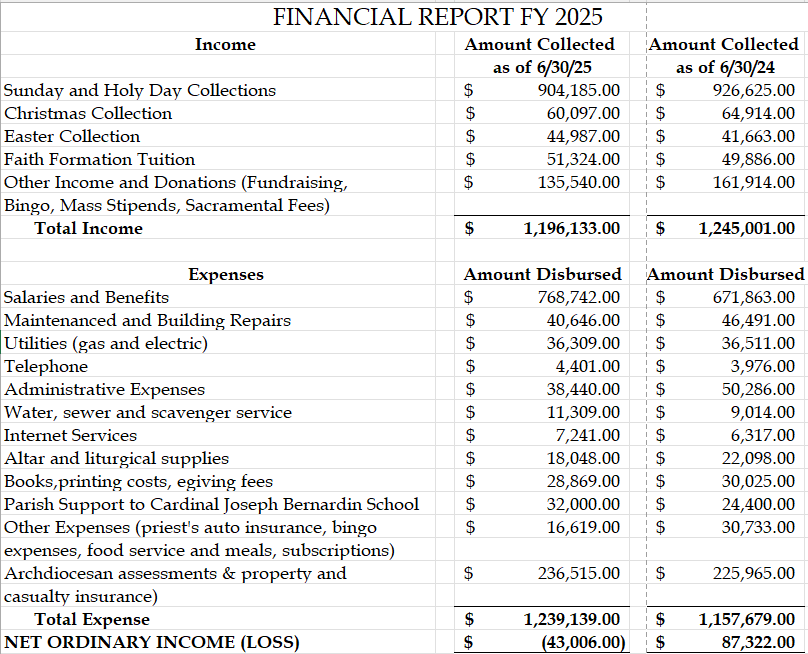The width and height of the screenshot is (808, 654).
Task: Select the Internet Services label cell
Action: coord(70,435)
